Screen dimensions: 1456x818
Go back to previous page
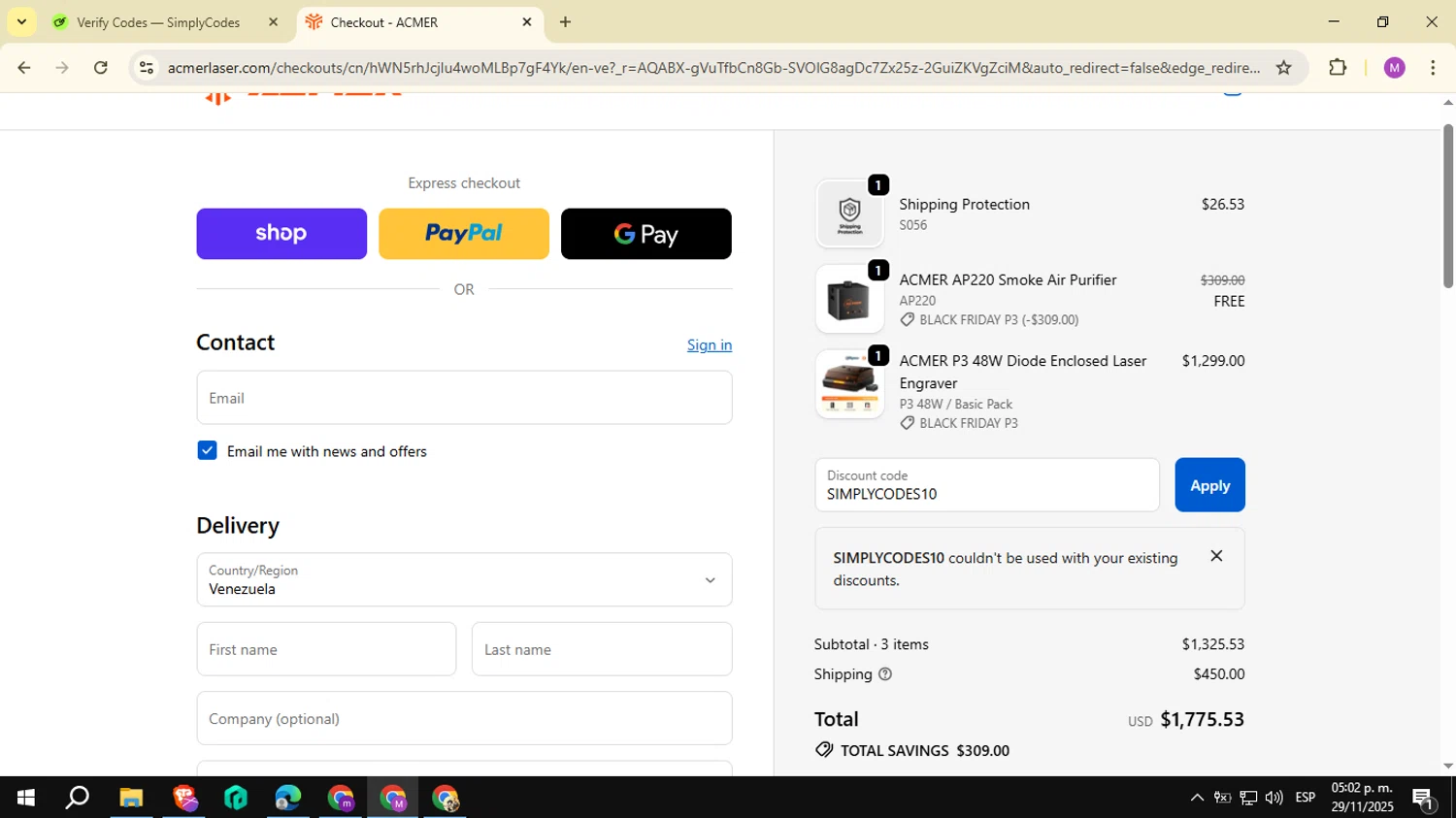pos(23,68)
